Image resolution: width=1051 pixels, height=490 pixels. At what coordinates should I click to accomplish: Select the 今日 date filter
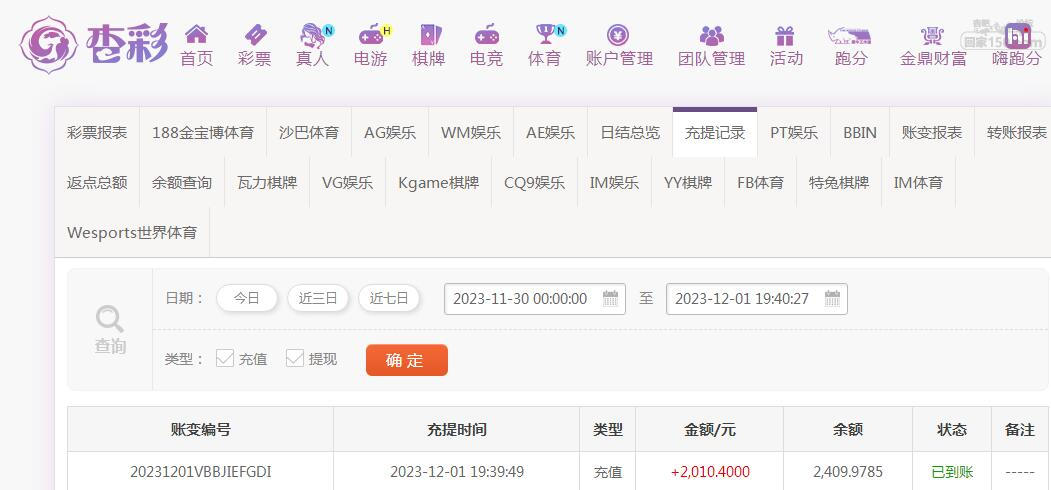(x=246, y=298)
